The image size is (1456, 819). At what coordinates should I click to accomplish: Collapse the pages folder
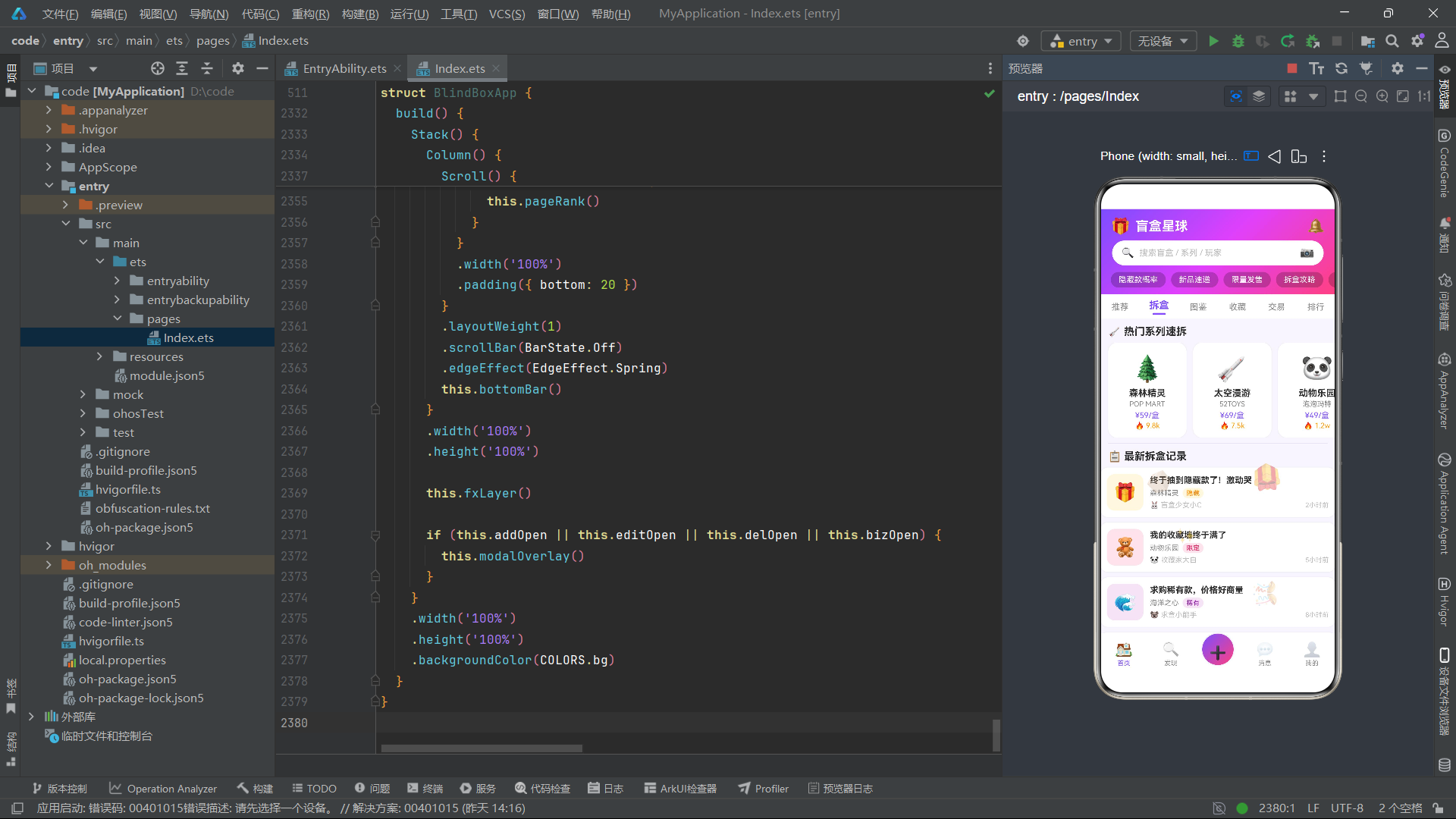click(117, 318)
